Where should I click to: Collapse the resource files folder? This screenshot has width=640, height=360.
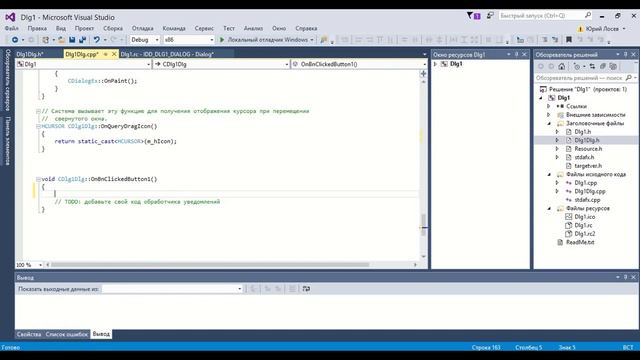tap(549, 208)
